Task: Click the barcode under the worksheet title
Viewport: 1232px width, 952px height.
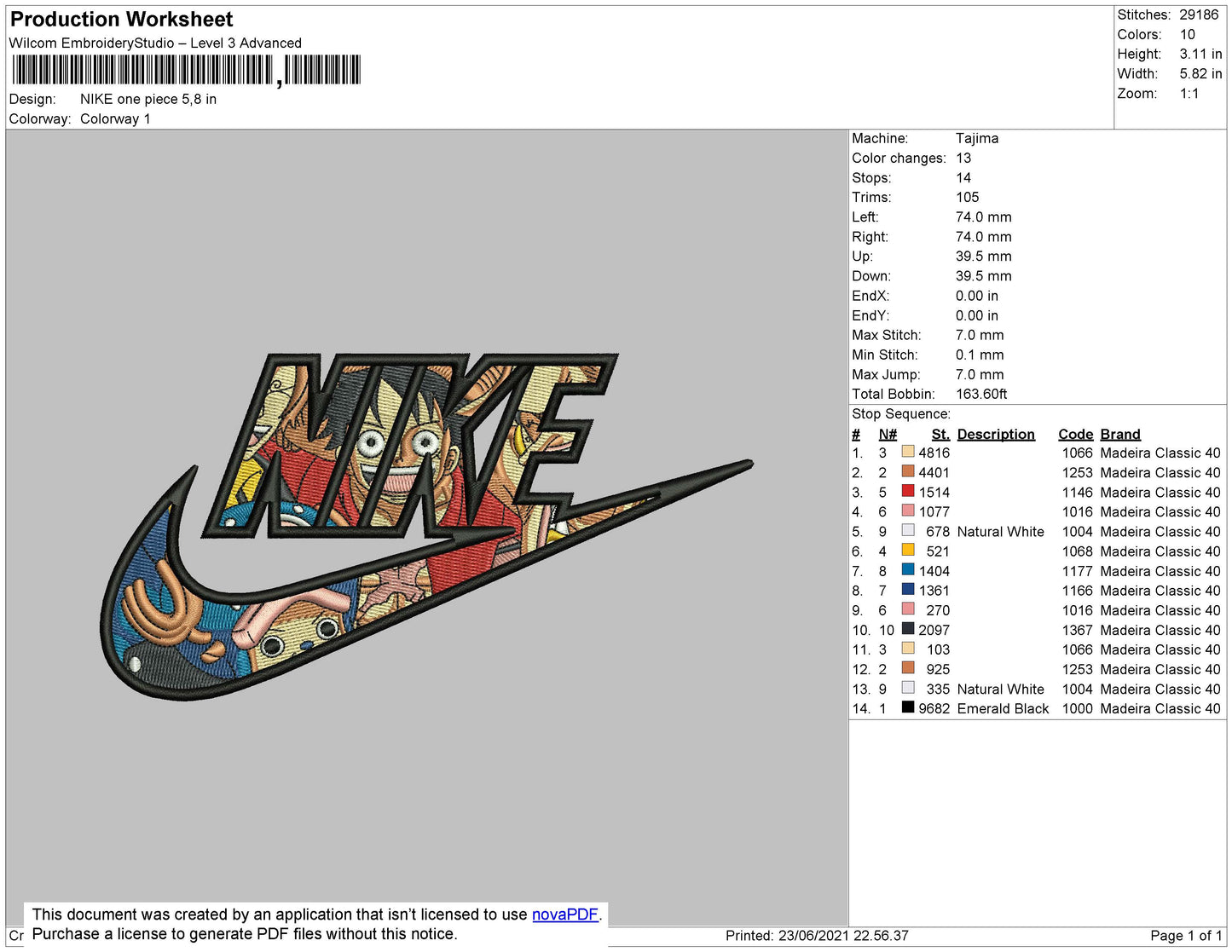Action: point(186,70)
